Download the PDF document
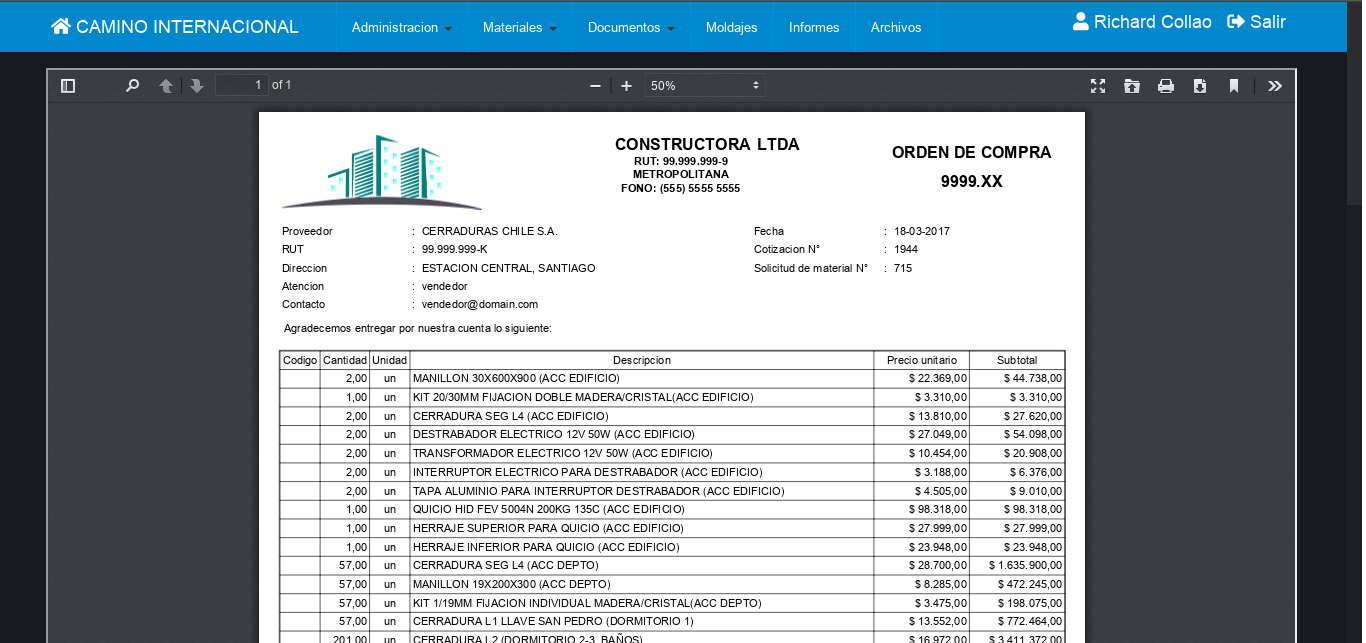This screenshot has width=1366, height=643. click(x=1200, y=86)
